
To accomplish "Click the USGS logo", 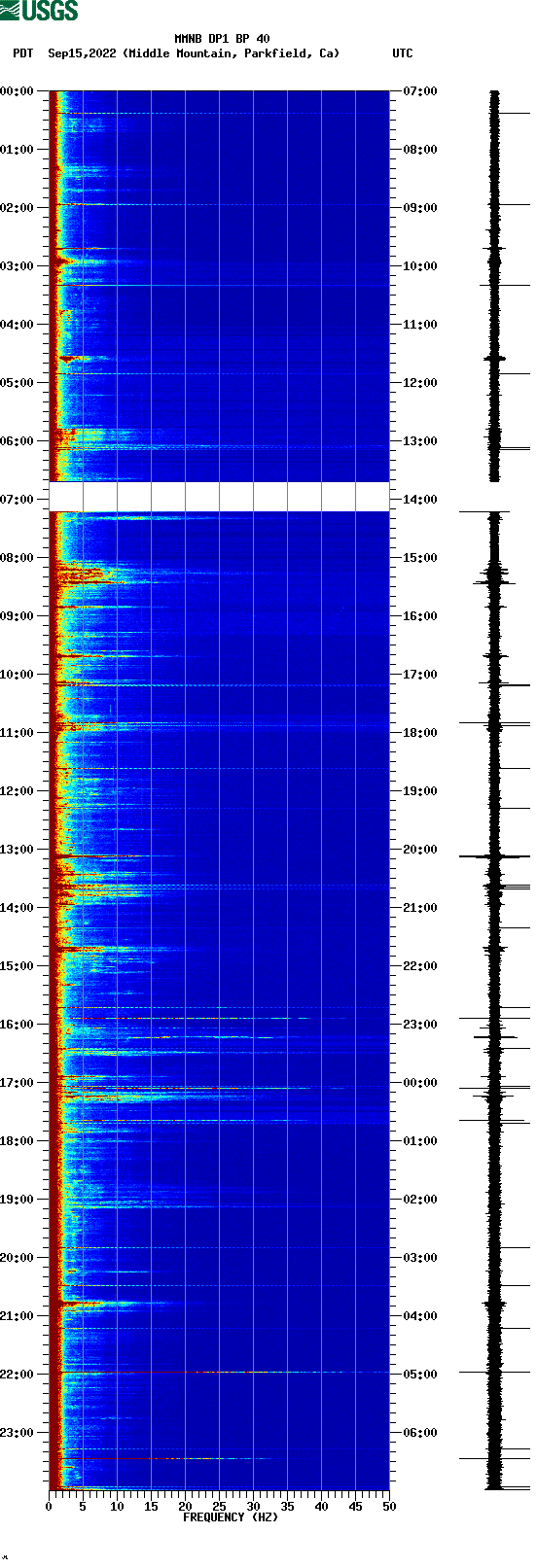I will tap(39, 11).
